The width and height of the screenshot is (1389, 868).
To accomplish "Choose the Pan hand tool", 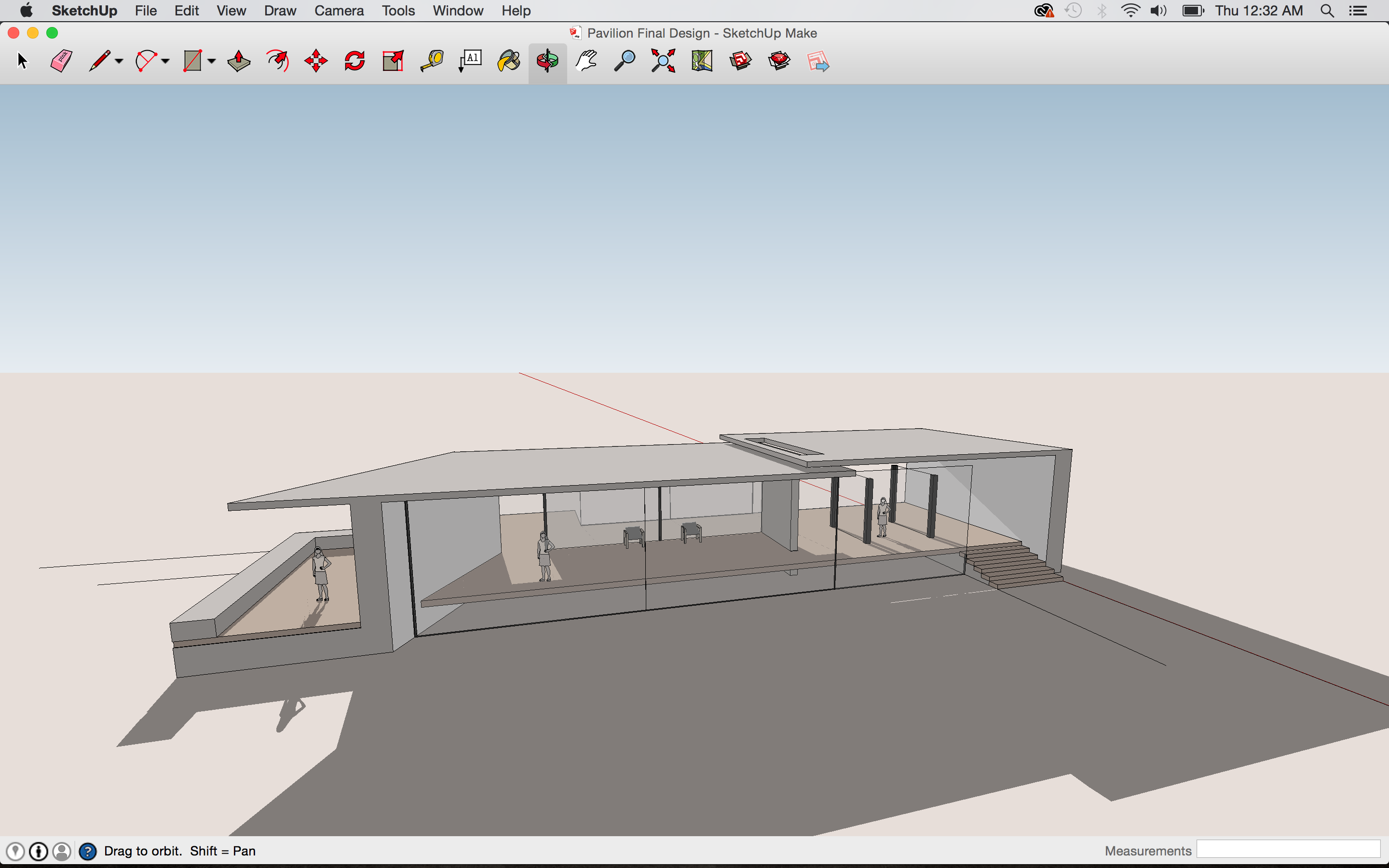I will 586,61.
